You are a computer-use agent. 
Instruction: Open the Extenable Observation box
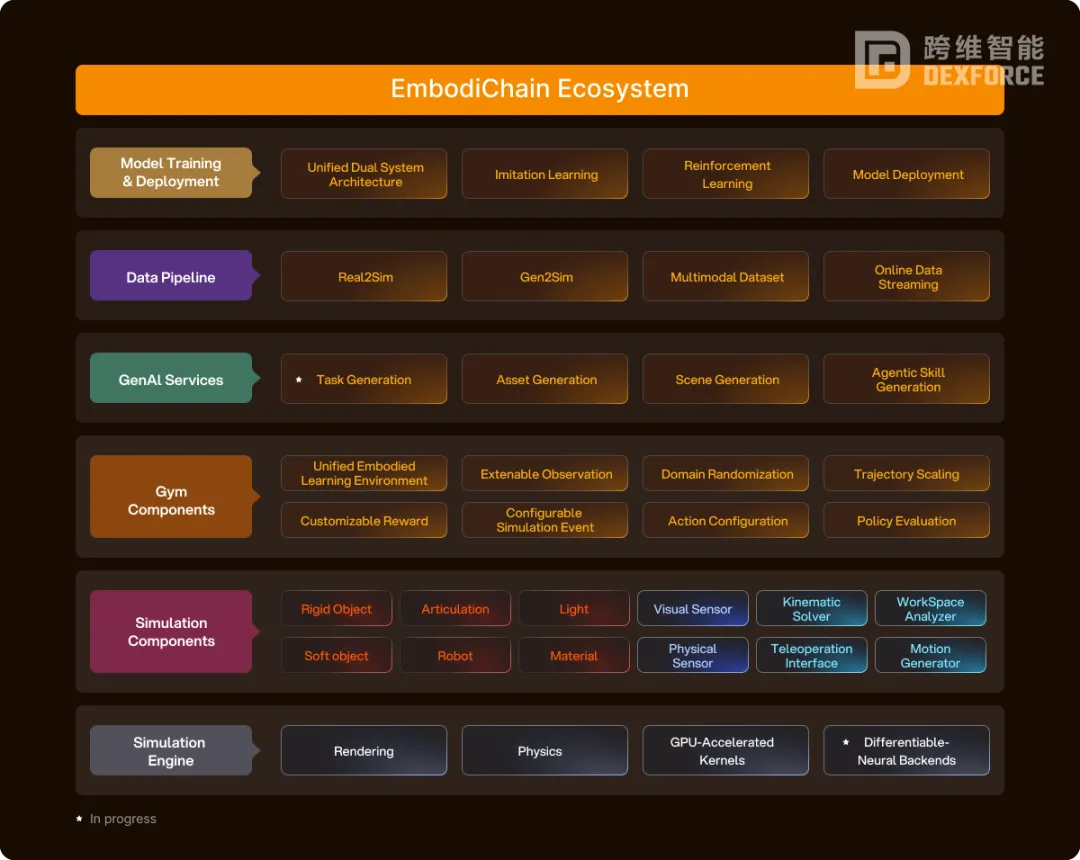pos(545,473)
